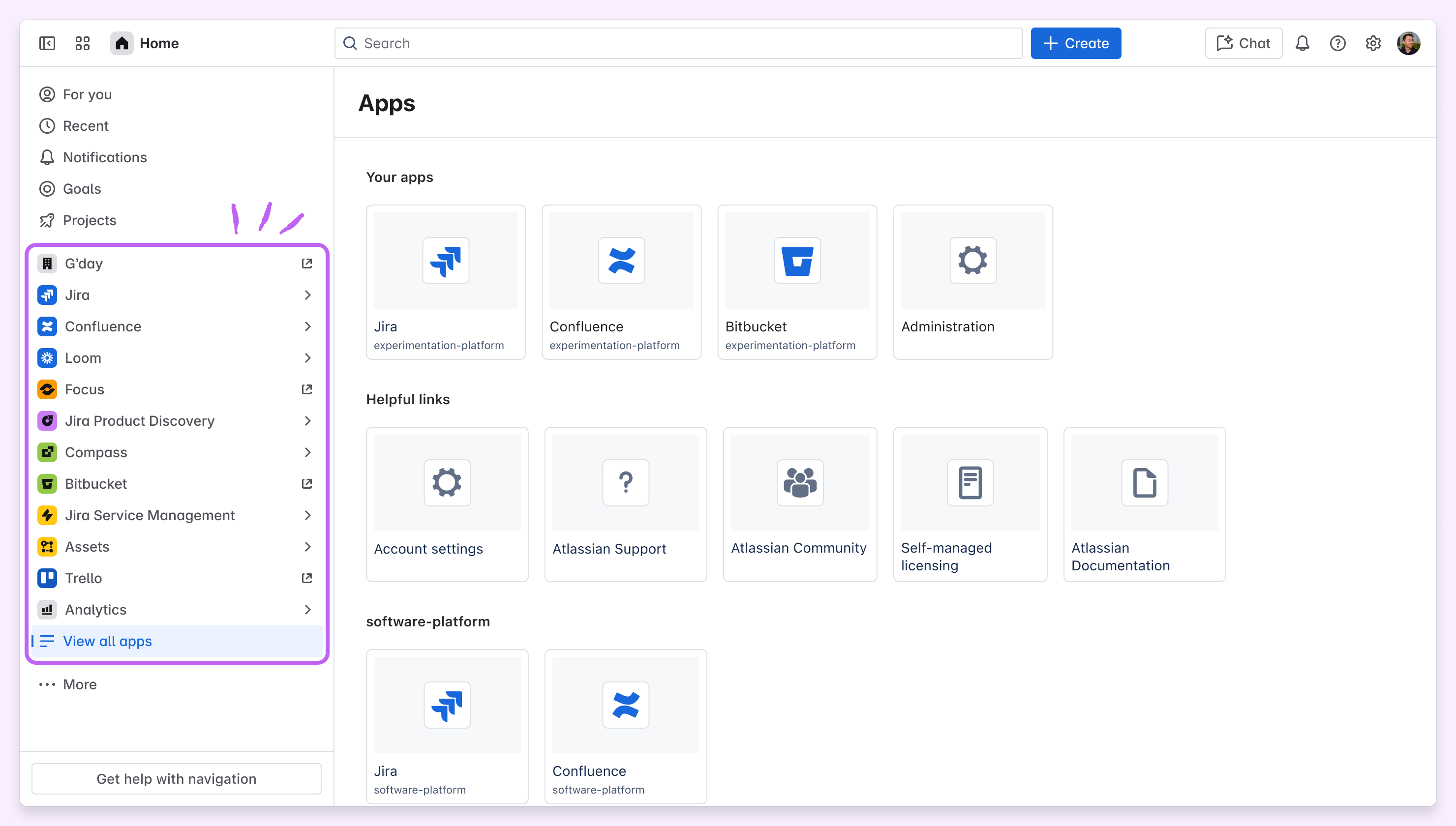Expand the Analytics chevron
This screenshot has height=826, width=1456.
(x=307, y=609)
